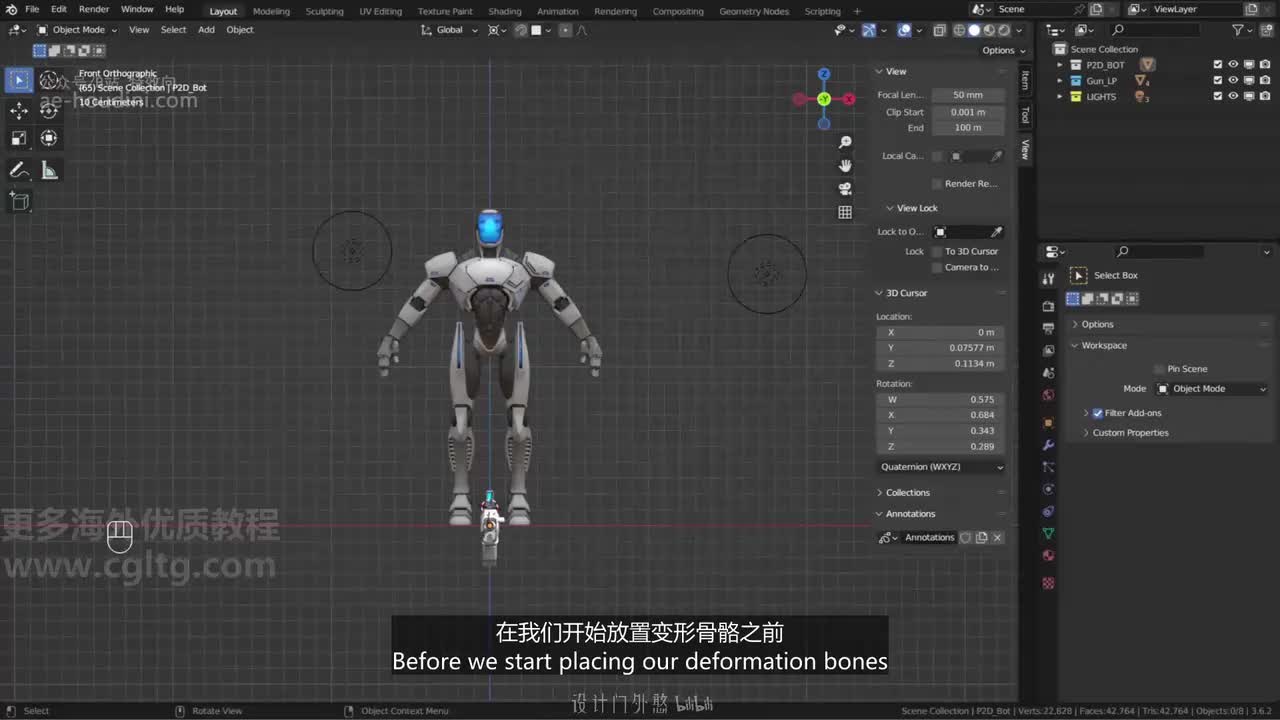Activate the Scale tool
Screen dimensions: 1280x720
19,138
